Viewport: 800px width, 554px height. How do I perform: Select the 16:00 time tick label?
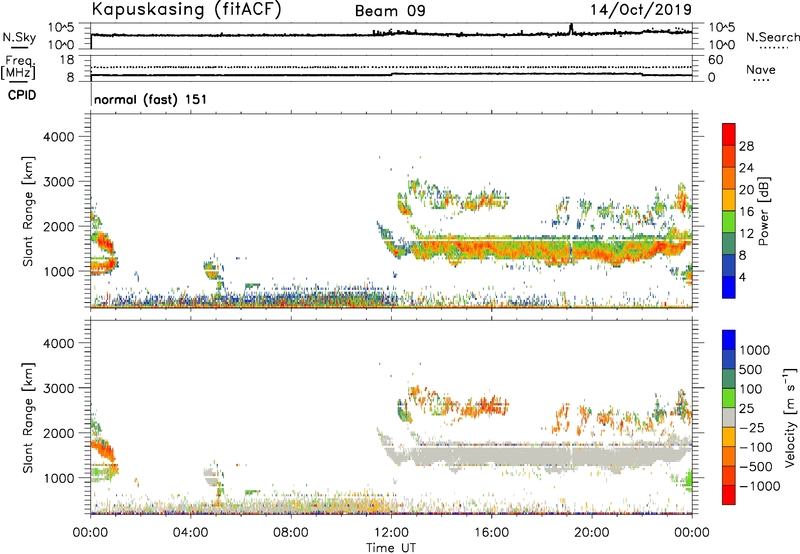click(491, 533)
